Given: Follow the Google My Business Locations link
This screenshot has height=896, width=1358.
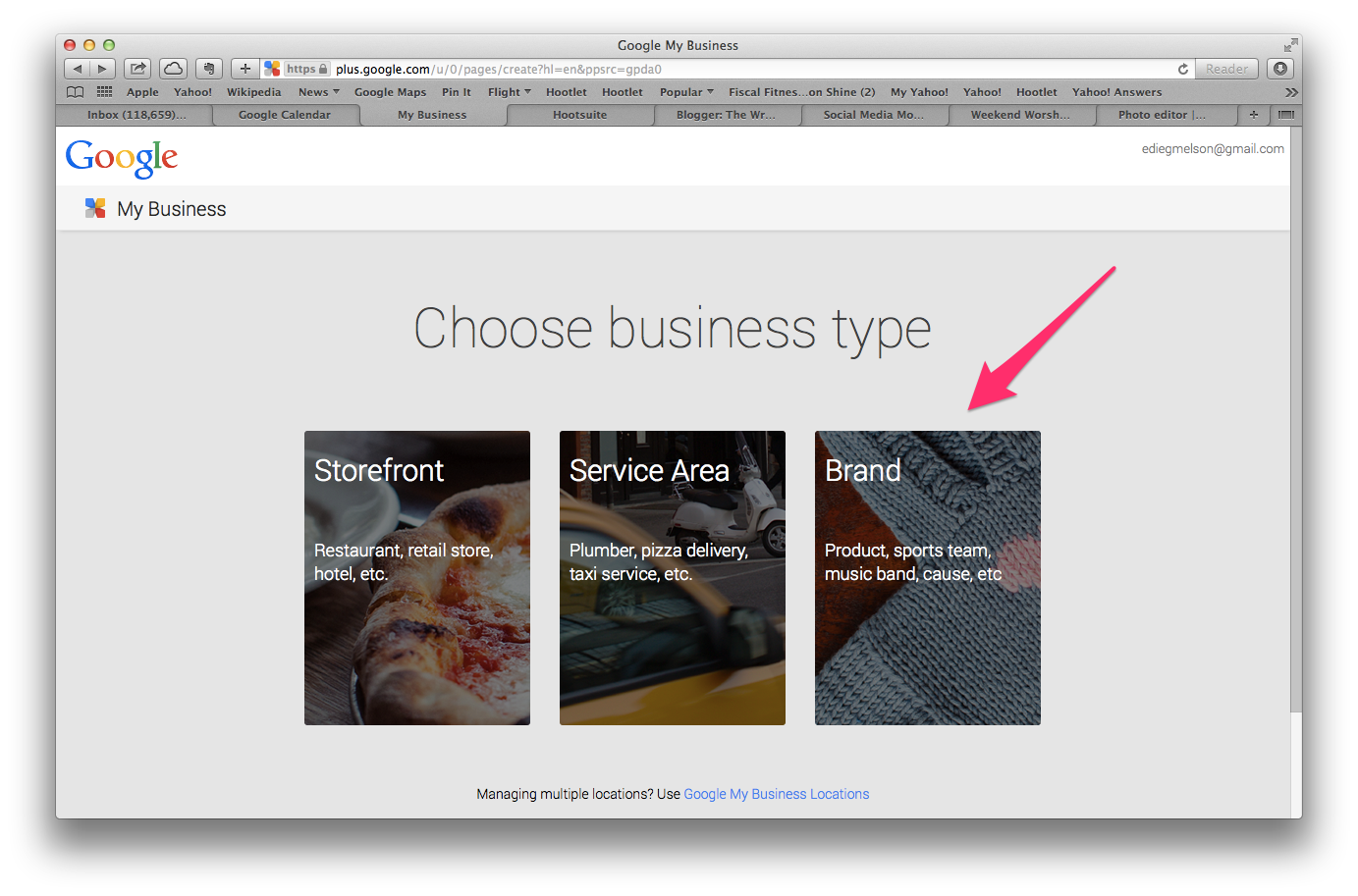Looking at the screenshot, I should [x=776, y=794].
